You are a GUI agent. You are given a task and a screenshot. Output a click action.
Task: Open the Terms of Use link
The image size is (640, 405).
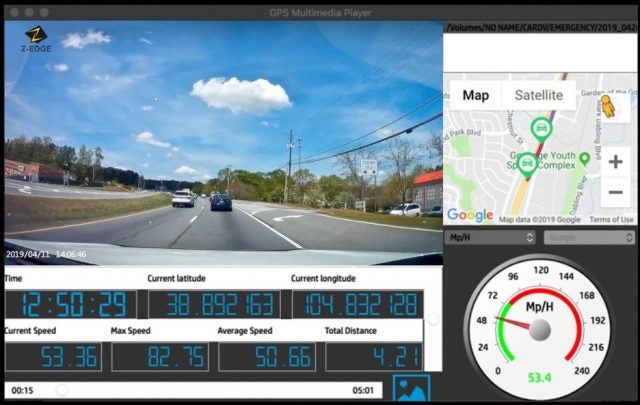pyautogui.click(x=611, y=220)
